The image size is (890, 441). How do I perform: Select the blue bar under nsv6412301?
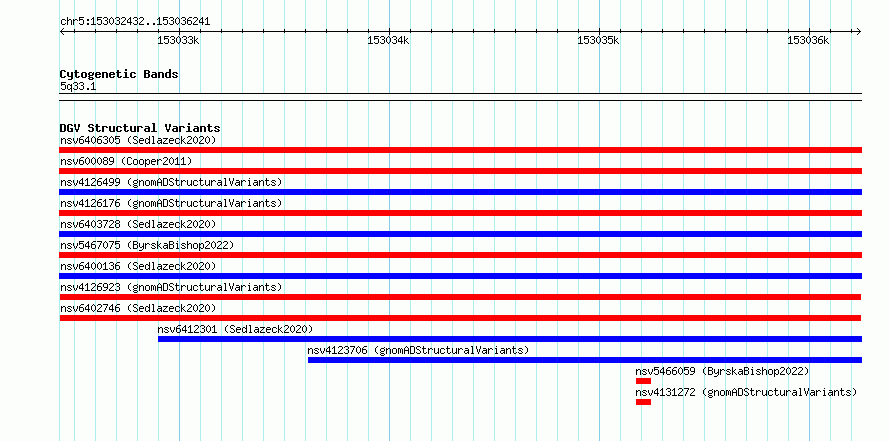(x=510, y=339)
